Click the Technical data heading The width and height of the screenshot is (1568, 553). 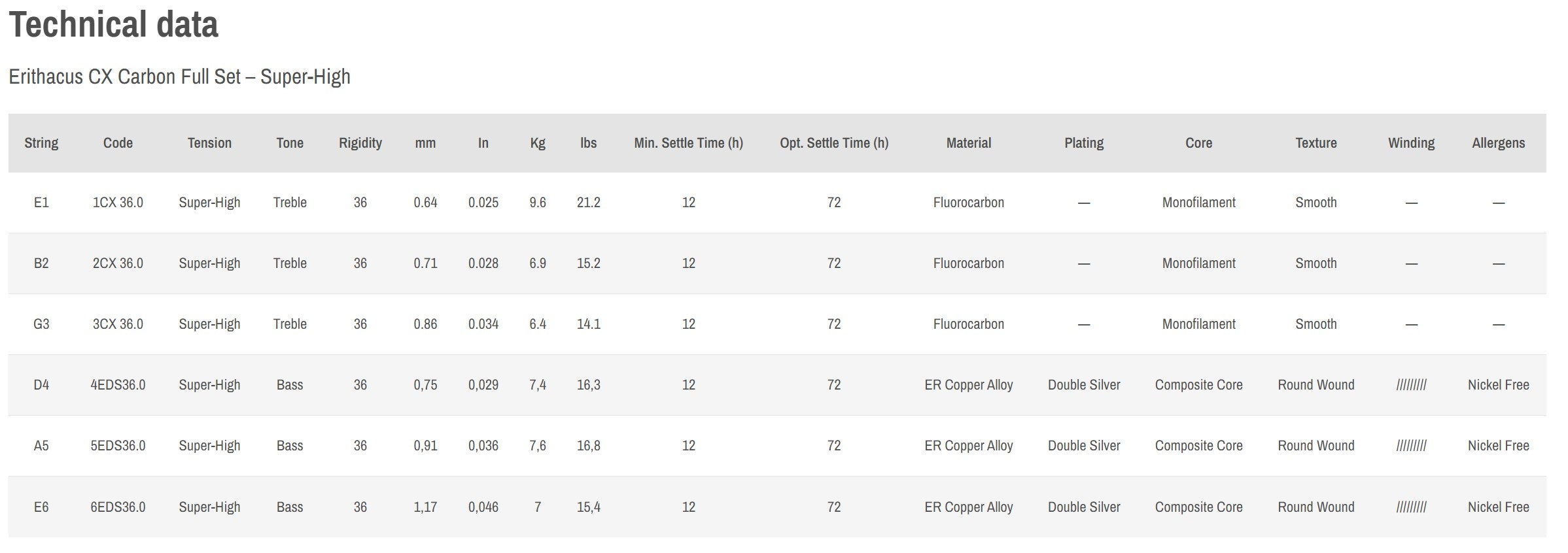114,24
